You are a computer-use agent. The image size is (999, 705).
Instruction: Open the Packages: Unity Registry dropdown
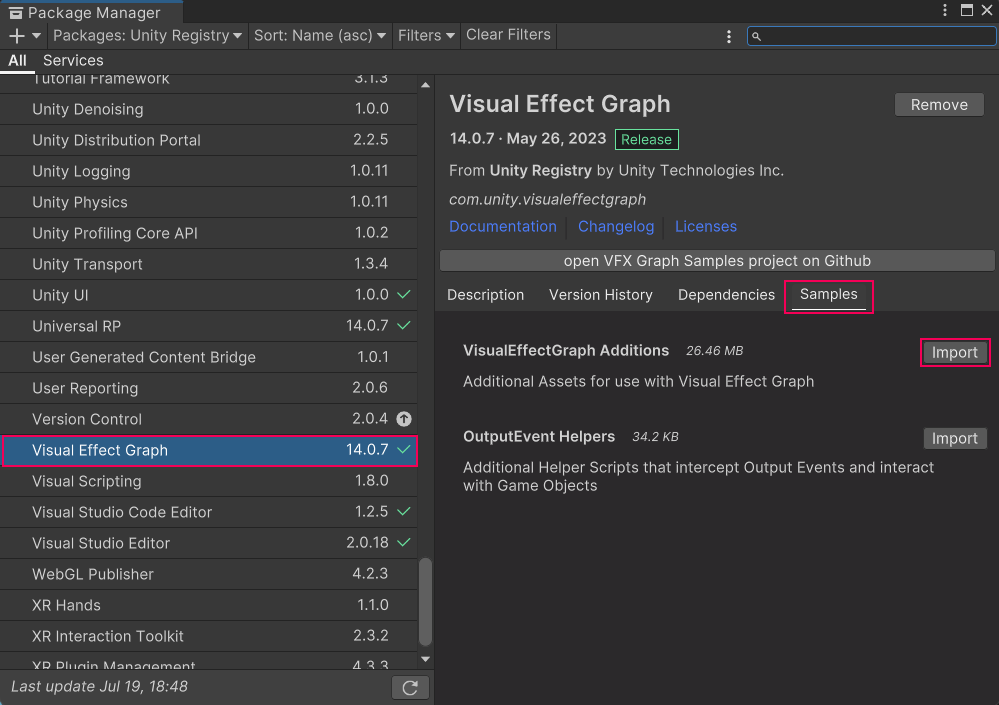click(147, 35)
